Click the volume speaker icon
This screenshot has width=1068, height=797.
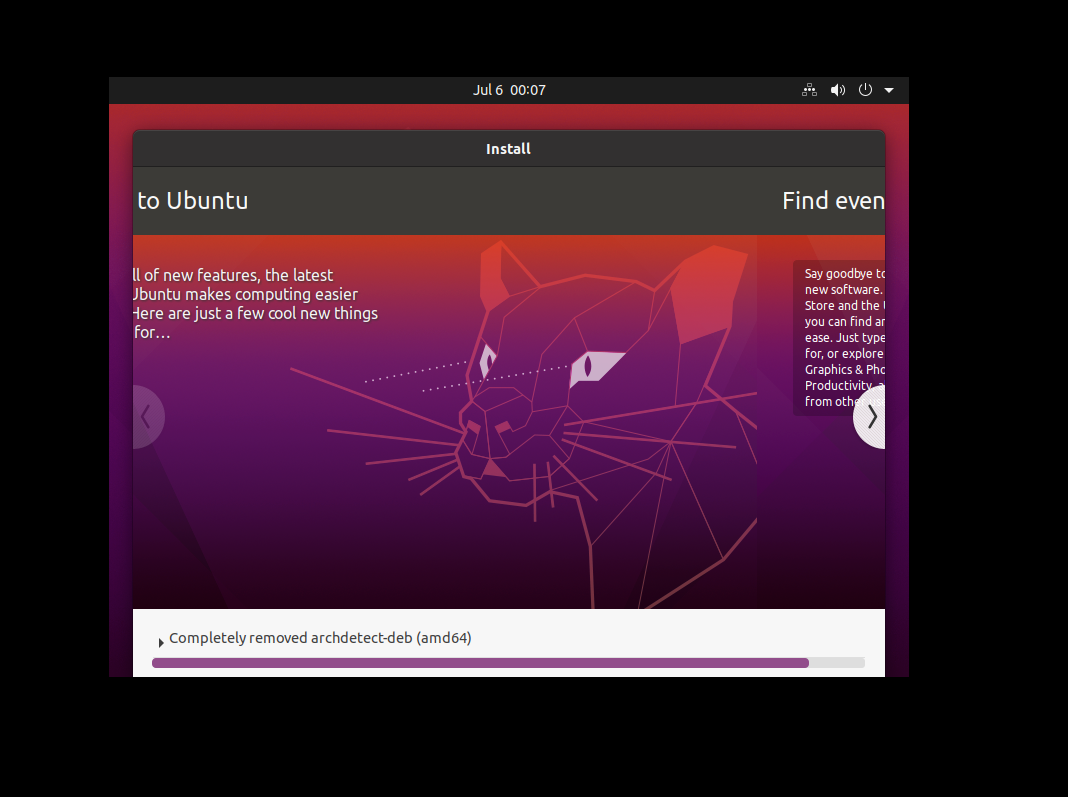838,90
